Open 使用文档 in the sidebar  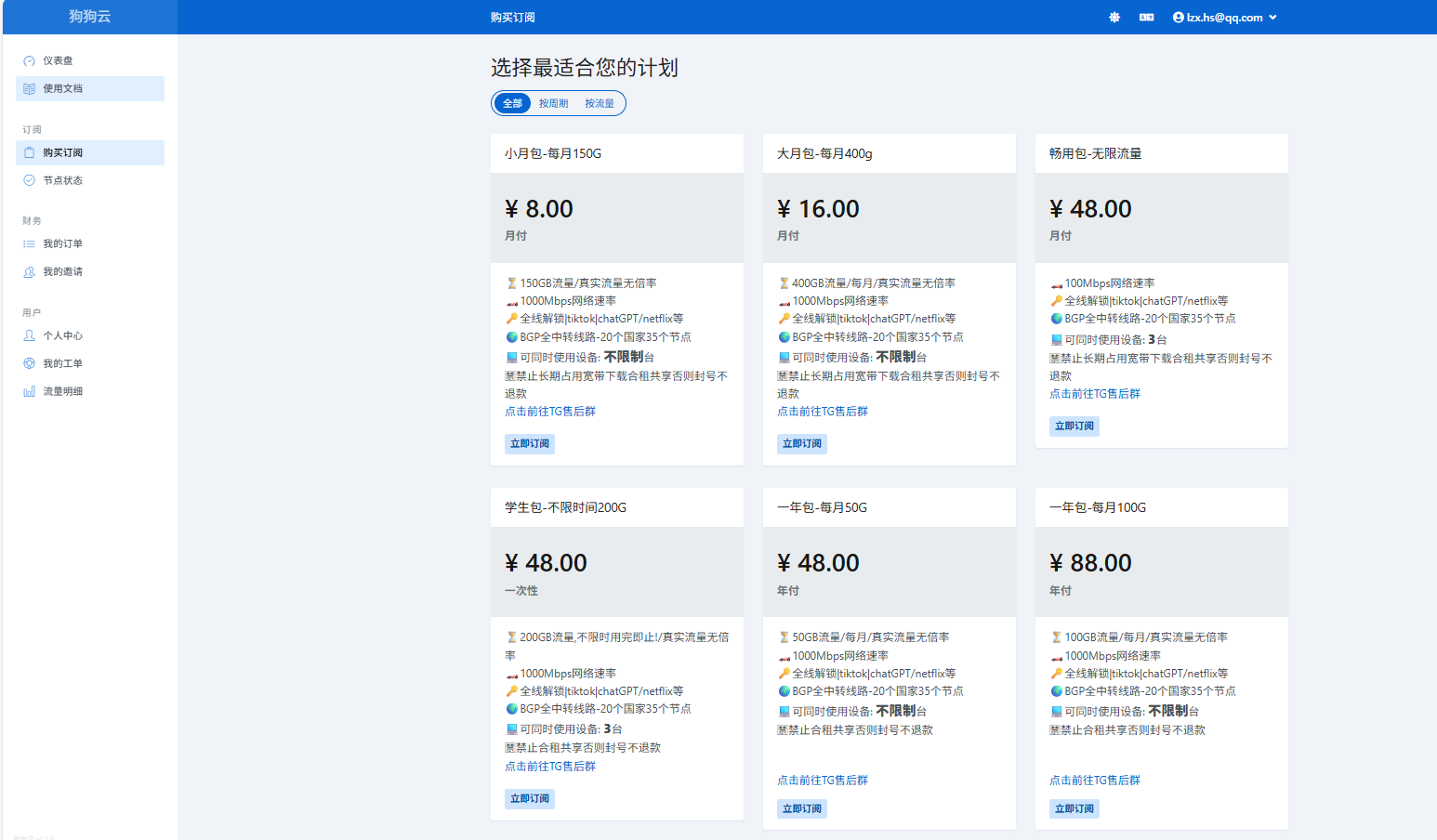pyautogui.click(x=62, y=89)
